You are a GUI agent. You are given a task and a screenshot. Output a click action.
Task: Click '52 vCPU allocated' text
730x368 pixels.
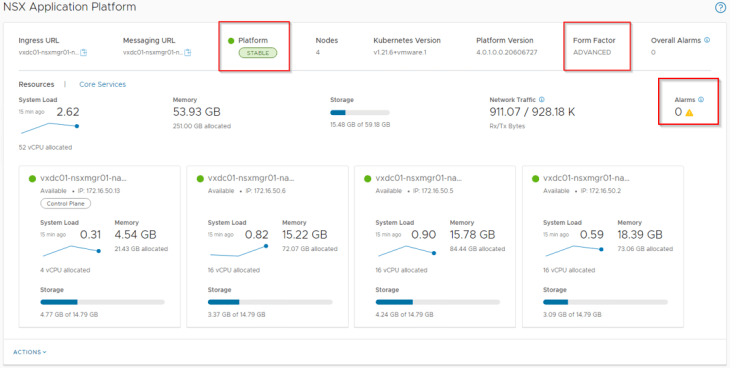pos(45,147)
